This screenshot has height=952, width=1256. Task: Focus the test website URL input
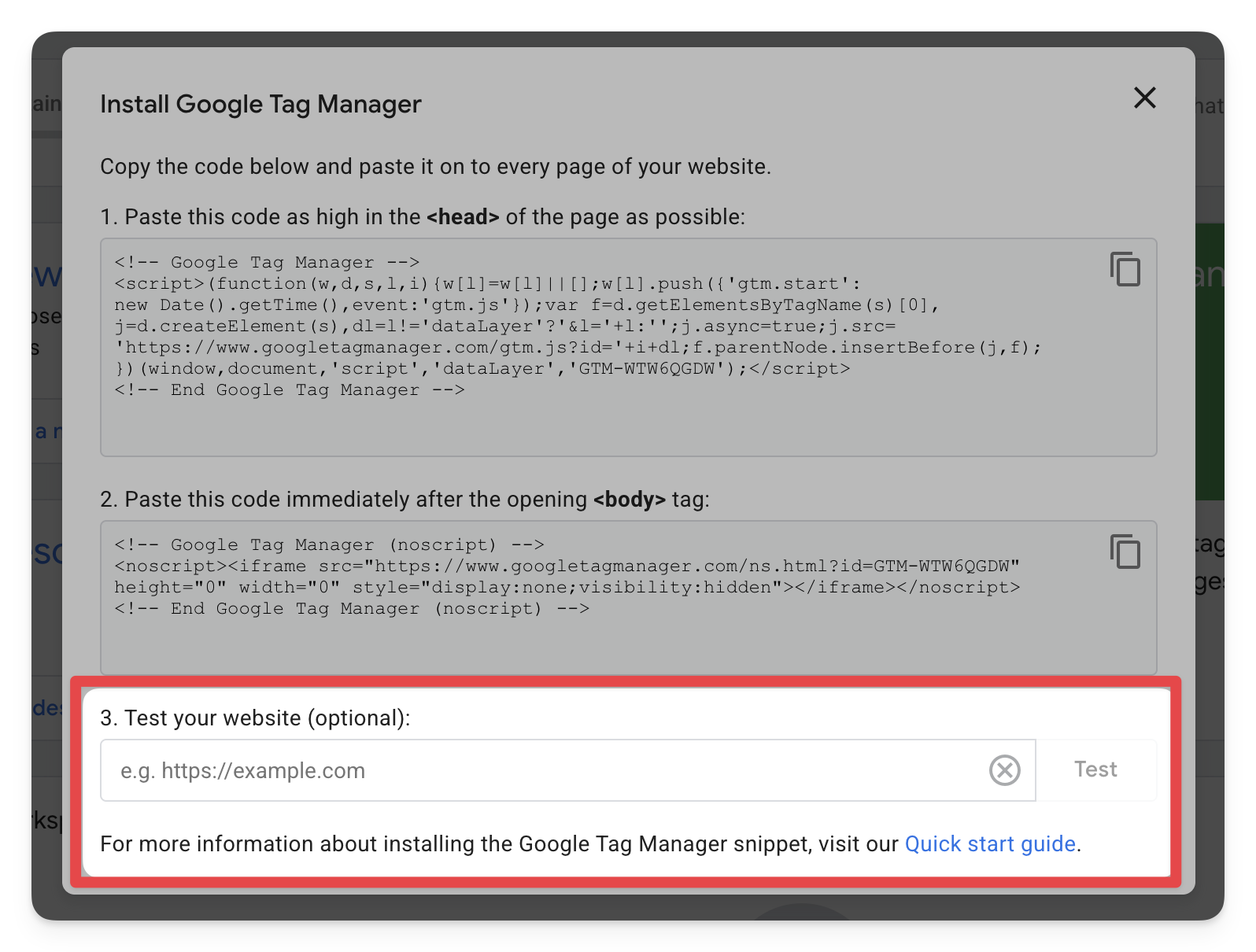pos(543,770)
